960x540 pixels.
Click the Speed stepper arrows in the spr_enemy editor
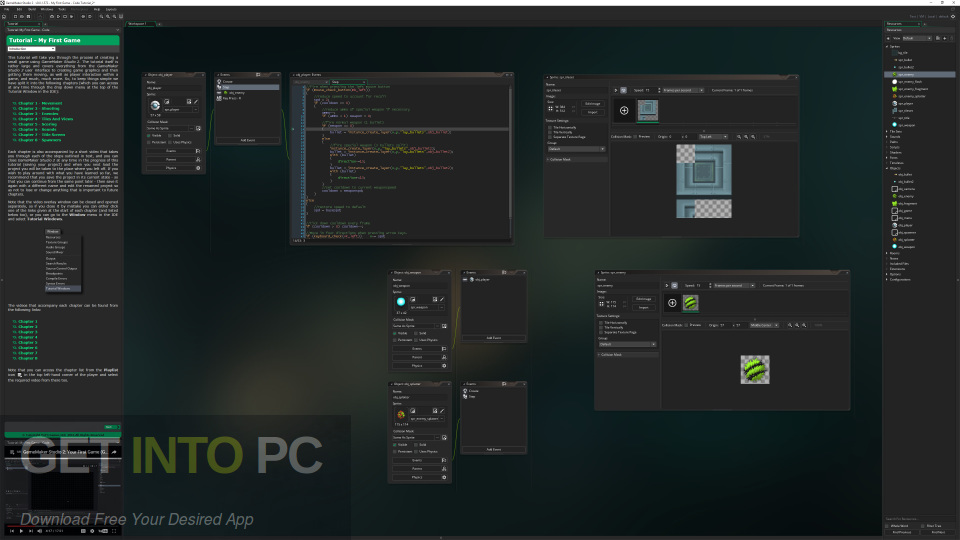[710, 285]
